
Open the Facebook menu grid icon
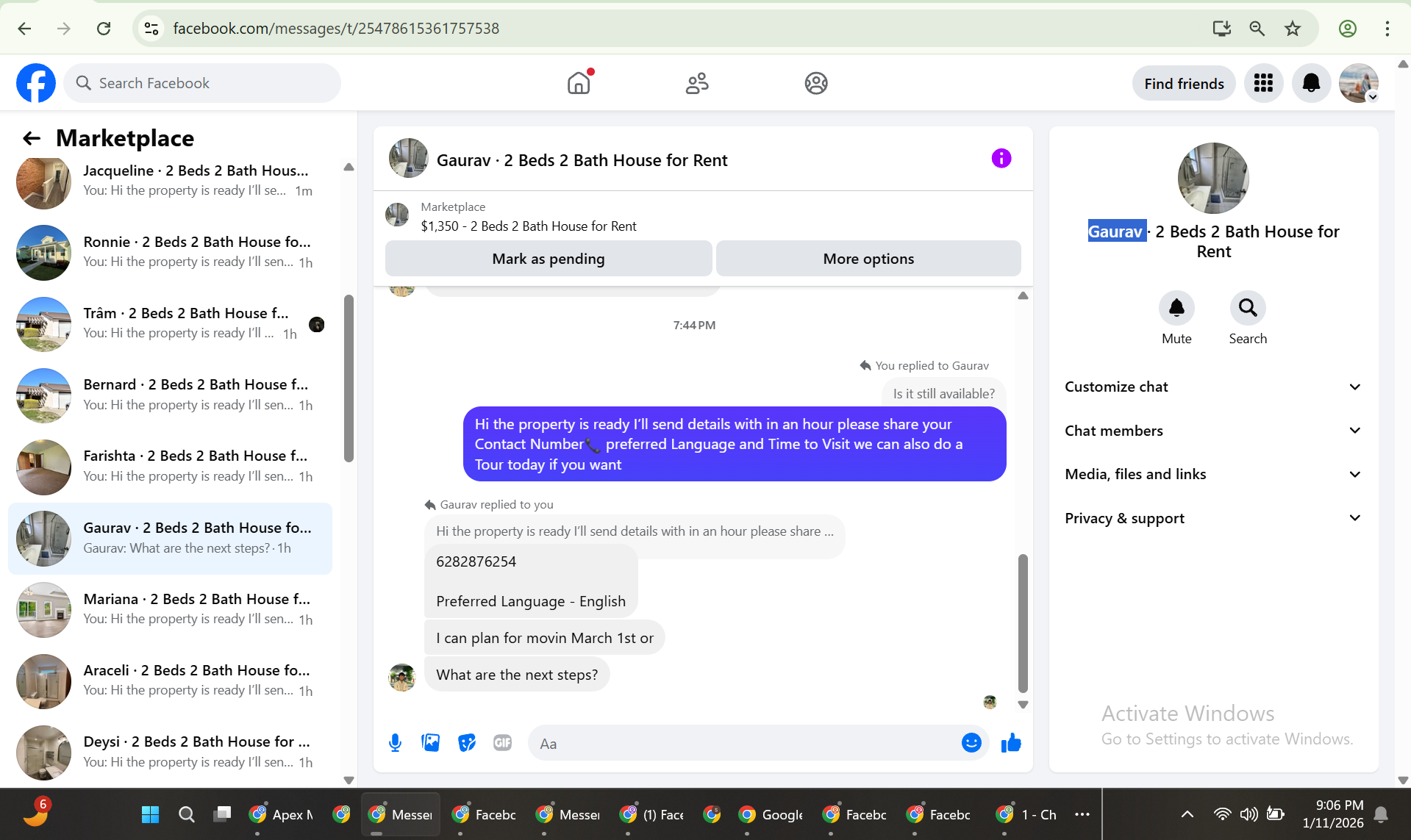(1263, 83)
